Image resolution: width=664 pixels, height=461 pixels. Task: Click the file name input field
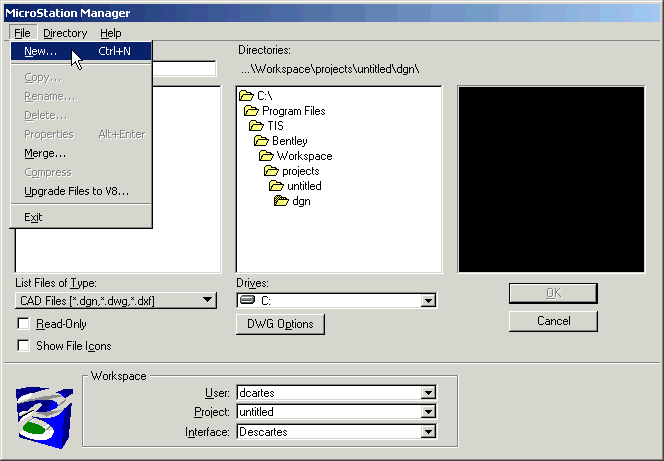point(184,69)
